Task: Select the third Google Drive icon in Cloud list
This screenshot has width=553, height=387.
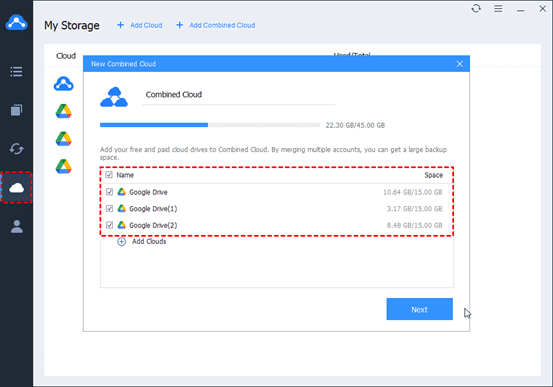Action: 63,166
